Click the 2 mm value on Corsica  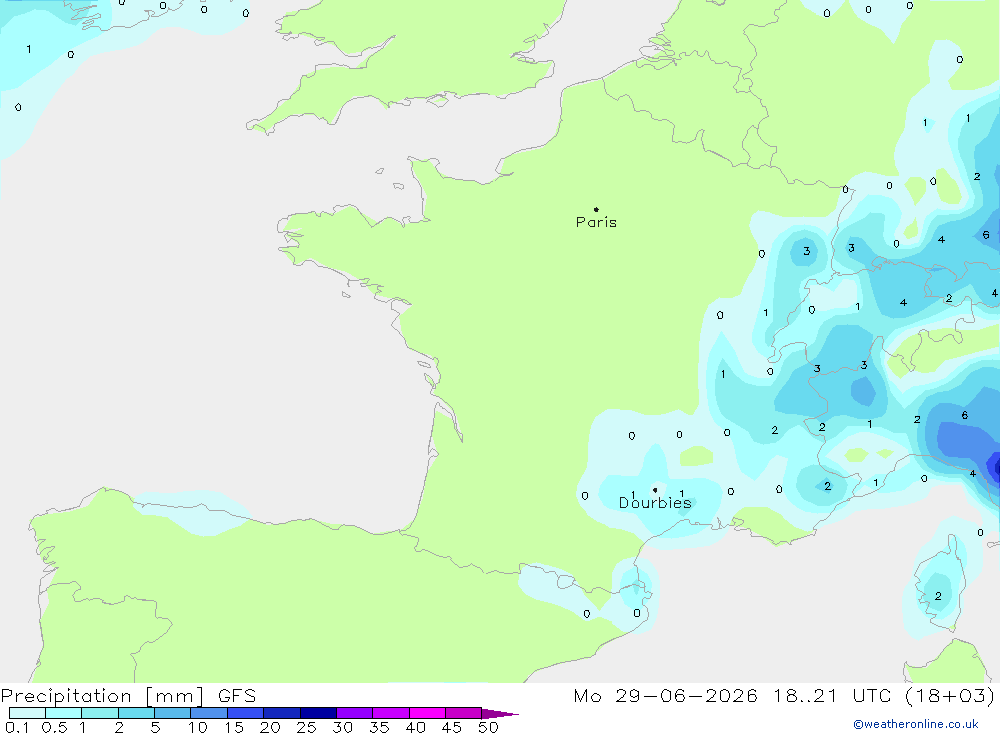click(x=938, y=596)
